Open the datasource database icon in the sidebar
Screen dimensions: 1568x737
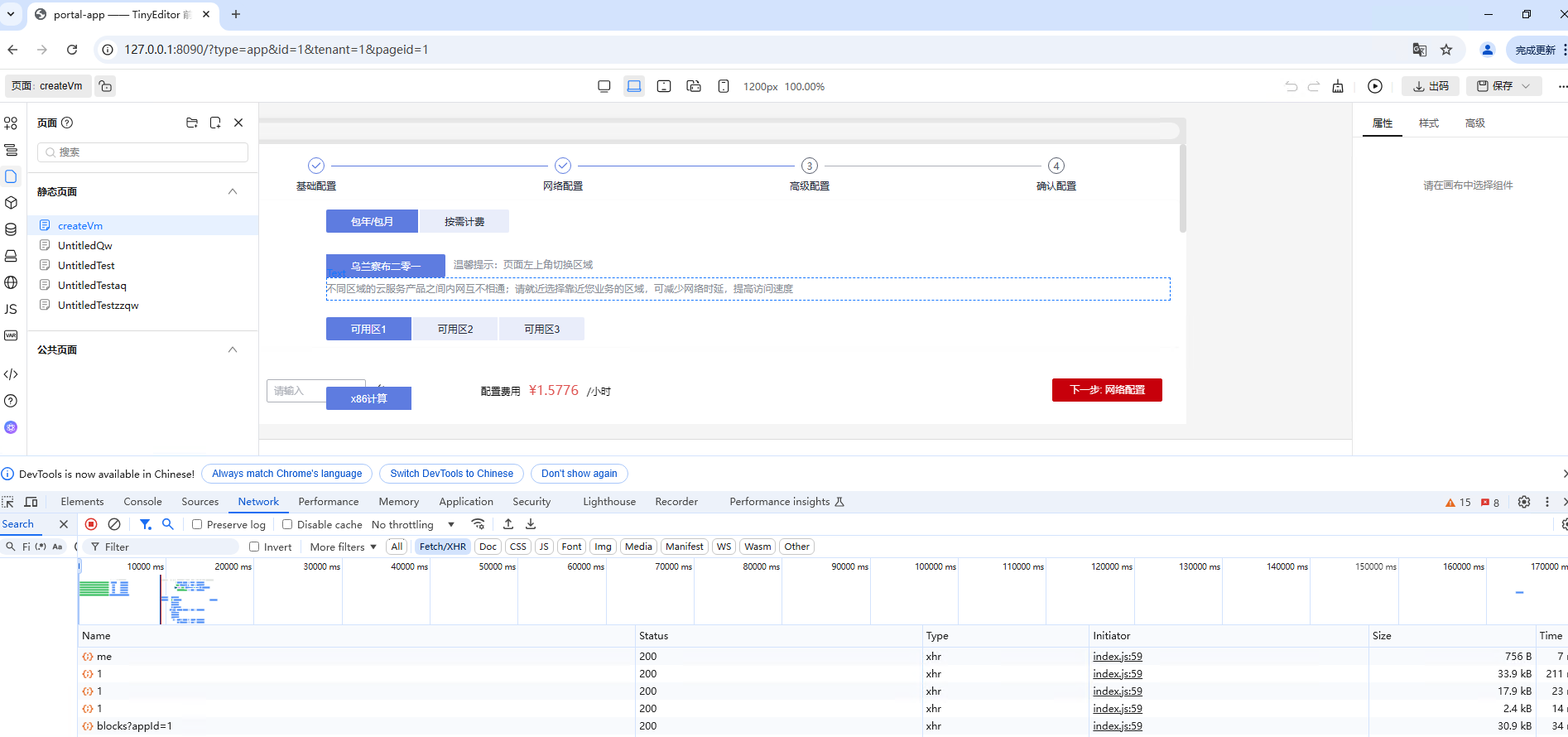click(x=11, y=229)
